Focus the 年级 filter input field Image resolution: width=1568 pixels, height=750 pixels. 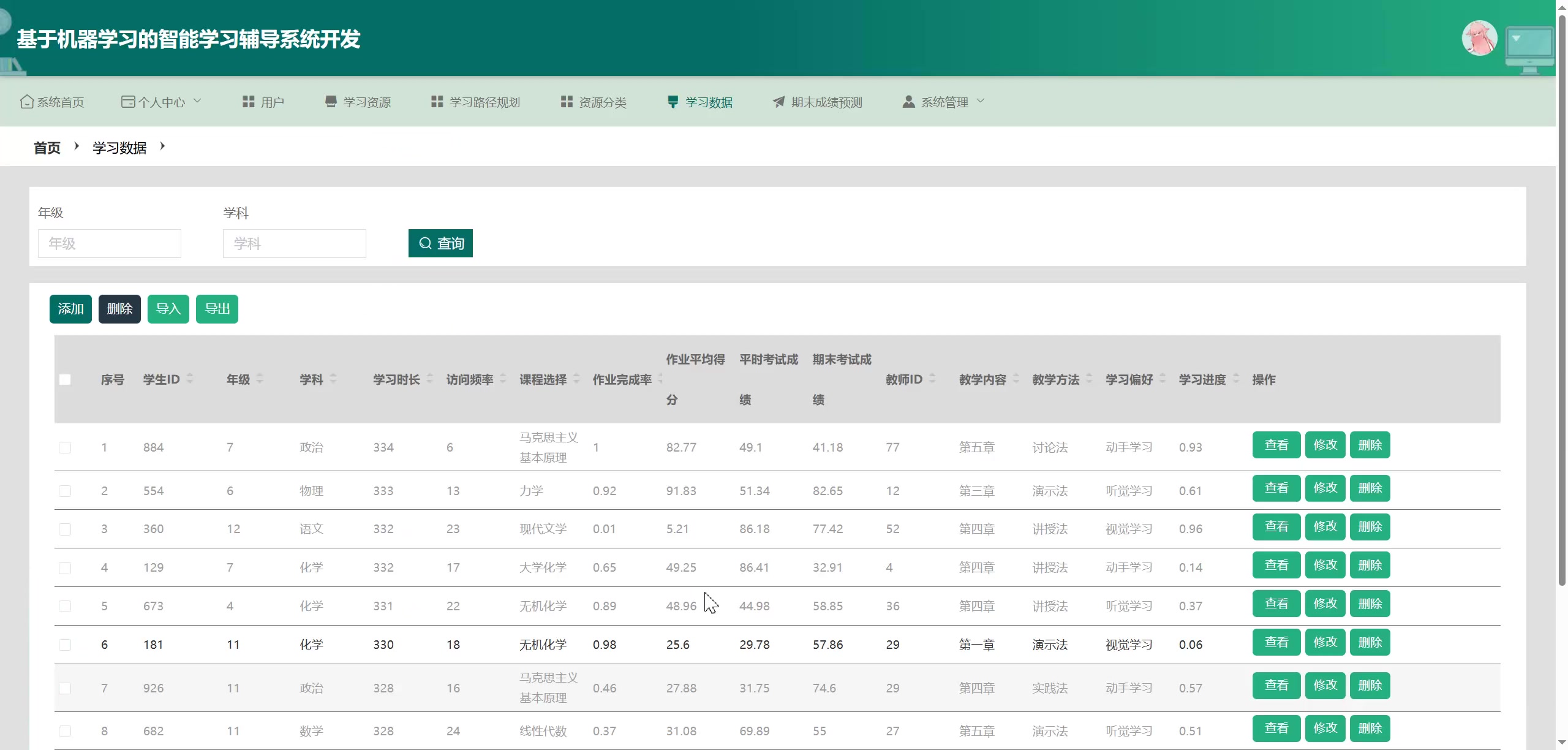click(110, 243)
